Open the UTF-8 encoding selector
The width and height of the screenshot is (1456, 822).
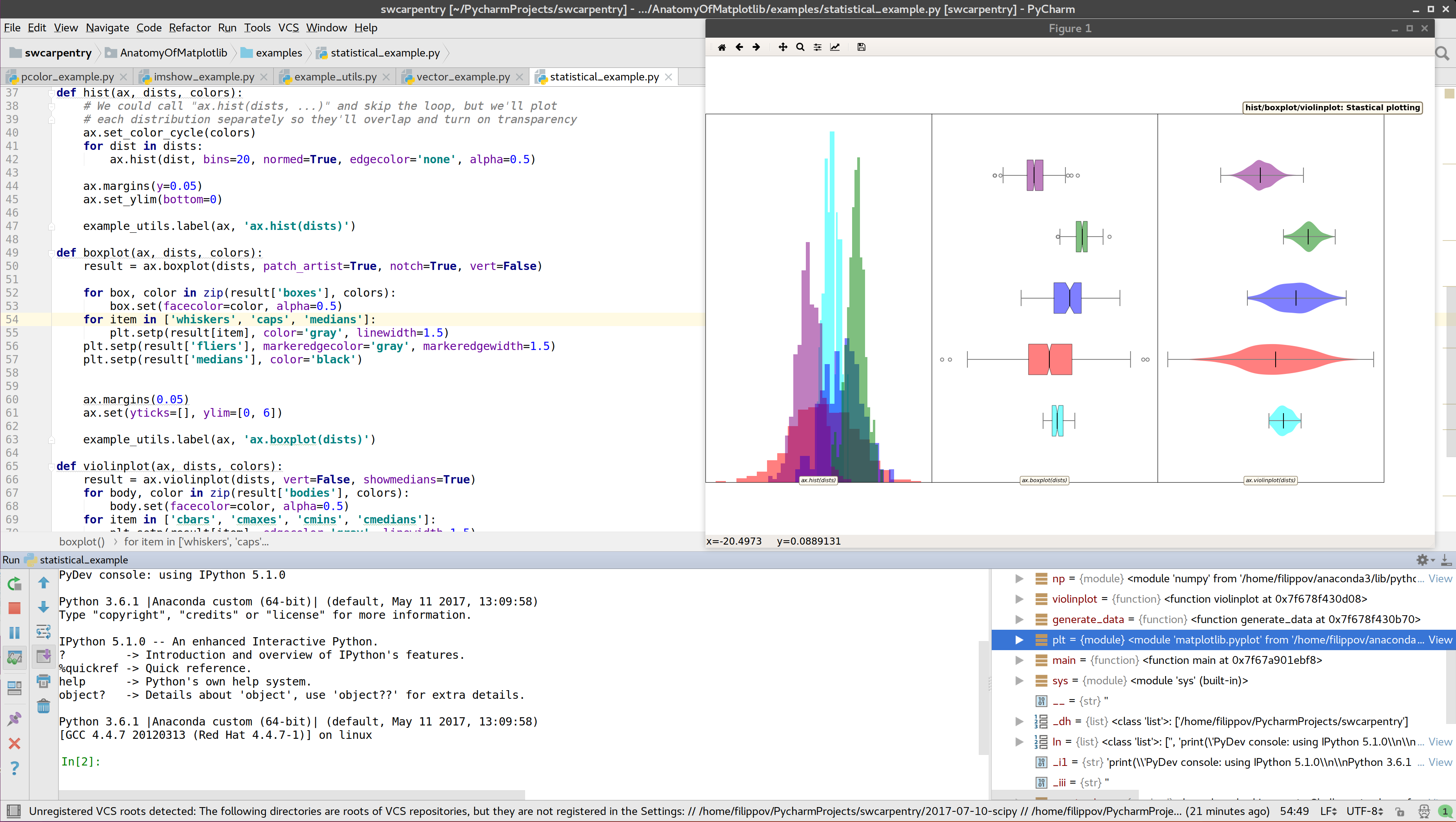point(1363,811)
